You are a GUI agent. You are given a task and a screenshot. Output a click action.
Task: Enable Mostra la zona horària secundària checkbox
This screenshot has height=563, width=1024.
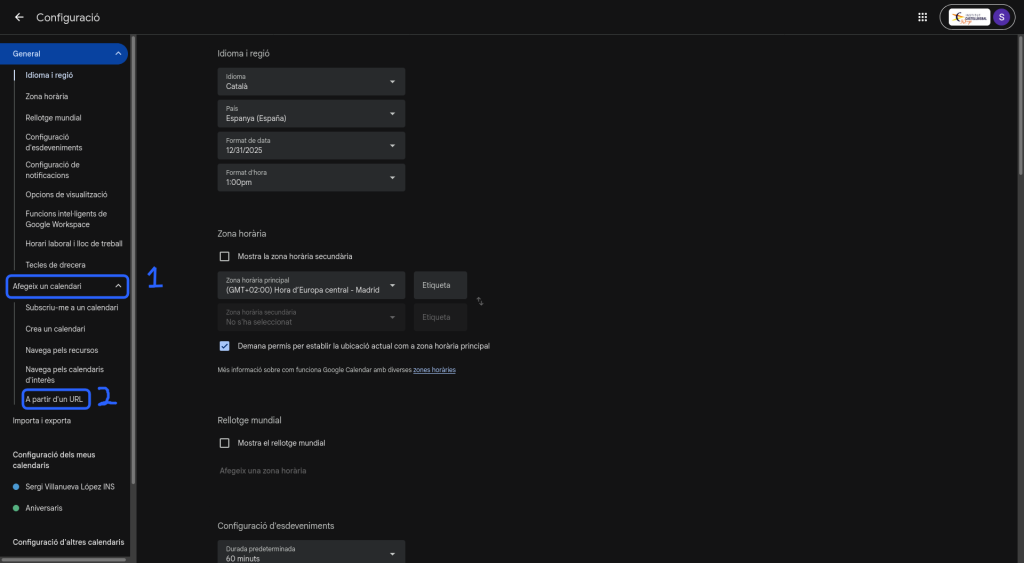click(x=225, y=256)
